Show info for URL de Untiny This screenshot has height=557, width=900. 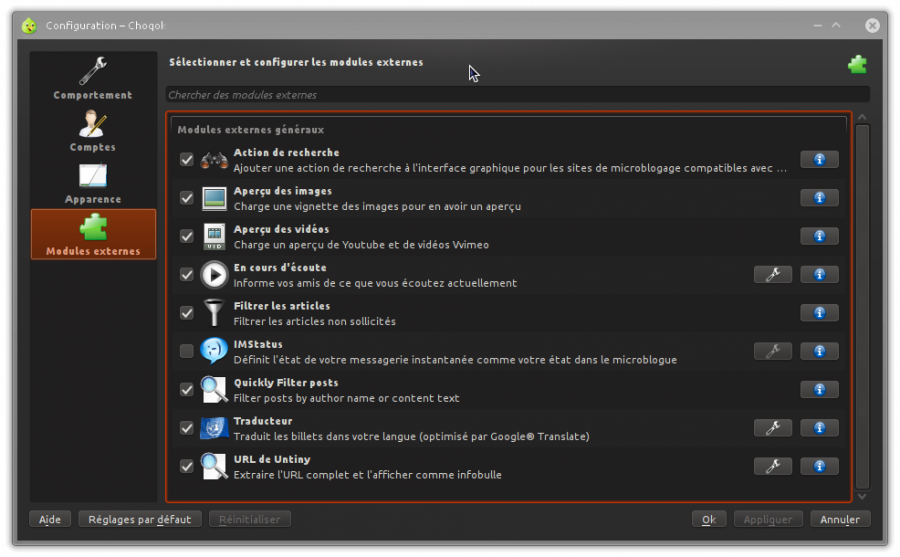pyautogui.click(x=820, y=466)
